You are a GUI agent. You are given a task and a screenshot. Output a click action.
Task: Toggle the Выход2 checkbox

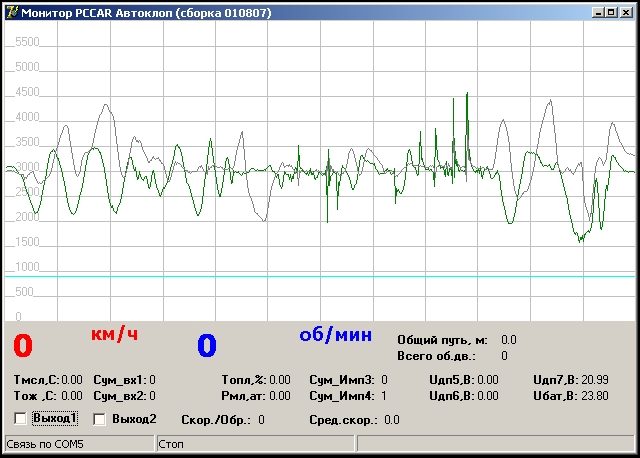[x=99, y=418]
